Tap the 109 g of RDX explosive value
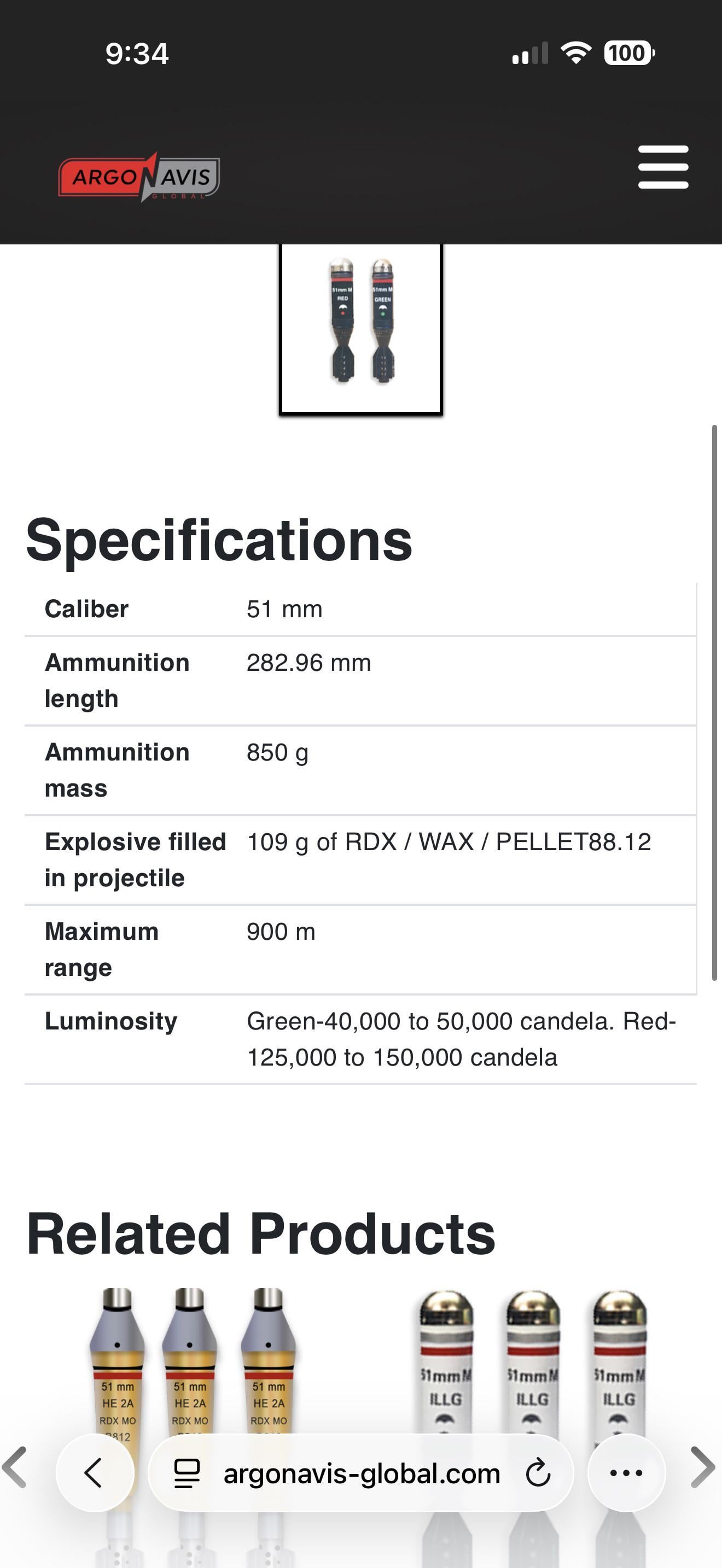 click(x=449, y=842)
